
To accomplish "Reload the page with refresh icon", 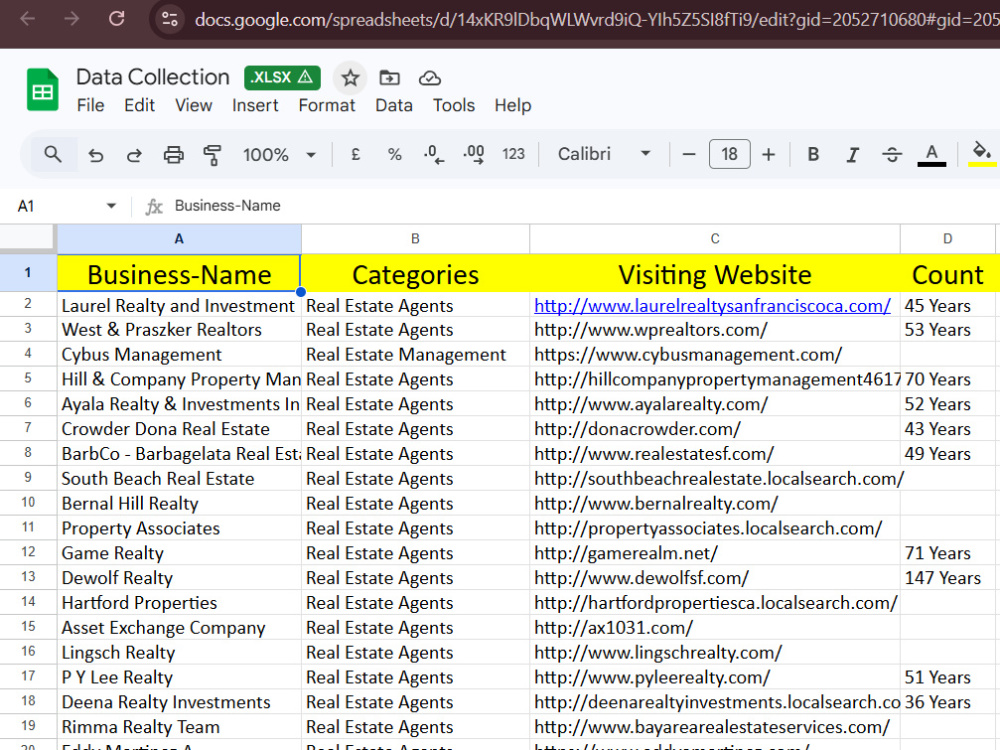I will pos(116,18).
